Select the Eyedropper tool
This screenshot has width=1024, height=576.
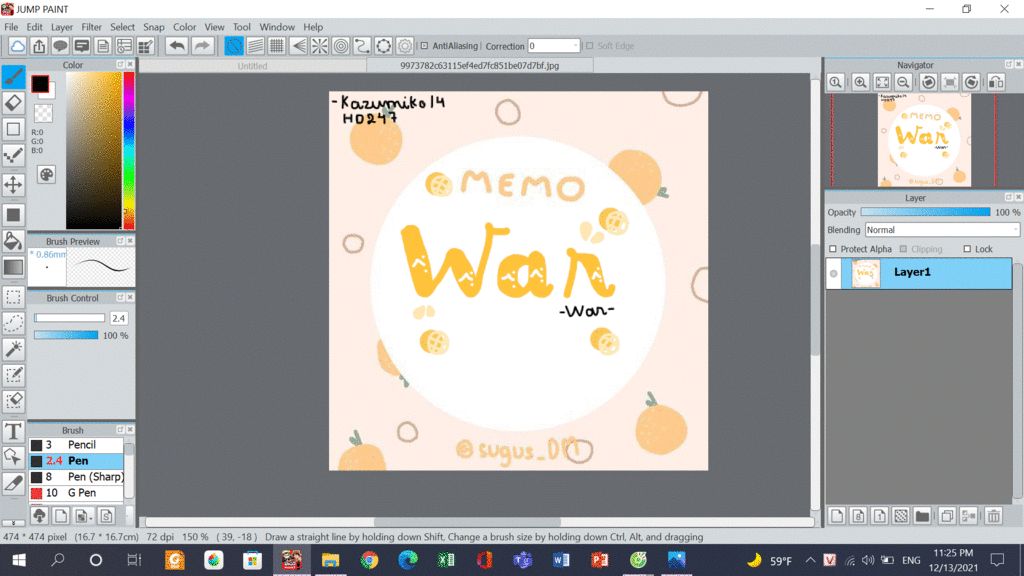[x=13, y=484]
